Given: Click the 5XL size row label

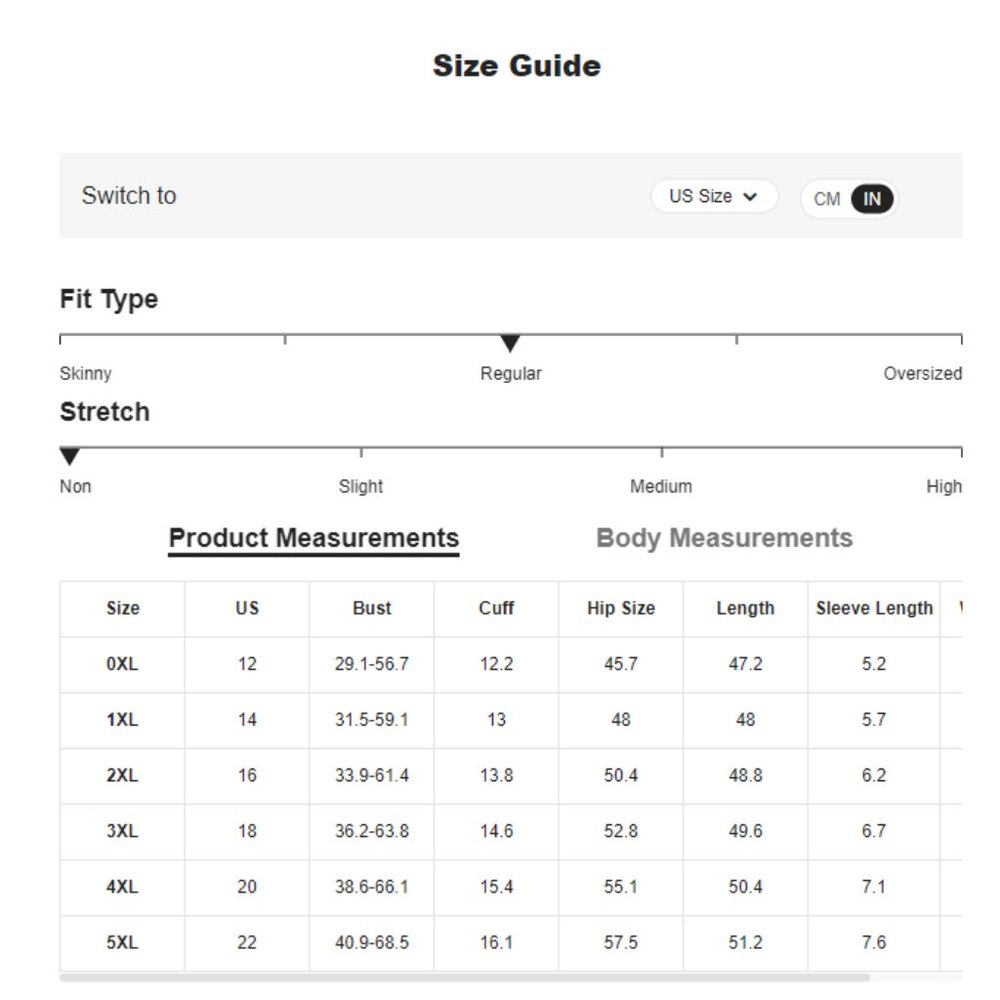Looking at the screenshot, I should coord(122,943).
